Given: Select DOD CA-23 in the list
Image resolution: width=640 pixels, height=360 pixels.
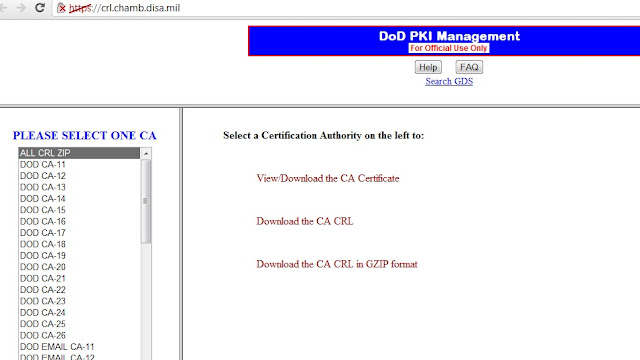Looking at the screenshot, I should pos(79,301).
